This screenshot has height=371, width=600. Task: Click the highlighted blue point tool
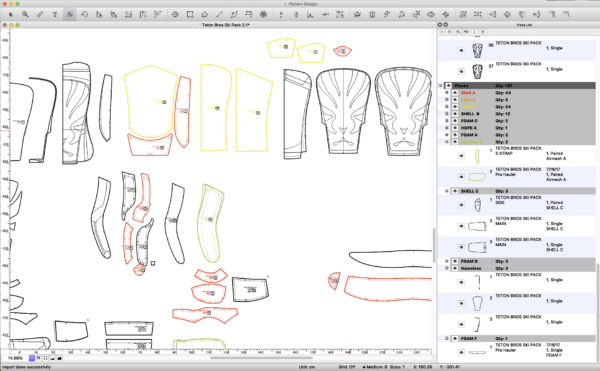(x=69, y=15)
